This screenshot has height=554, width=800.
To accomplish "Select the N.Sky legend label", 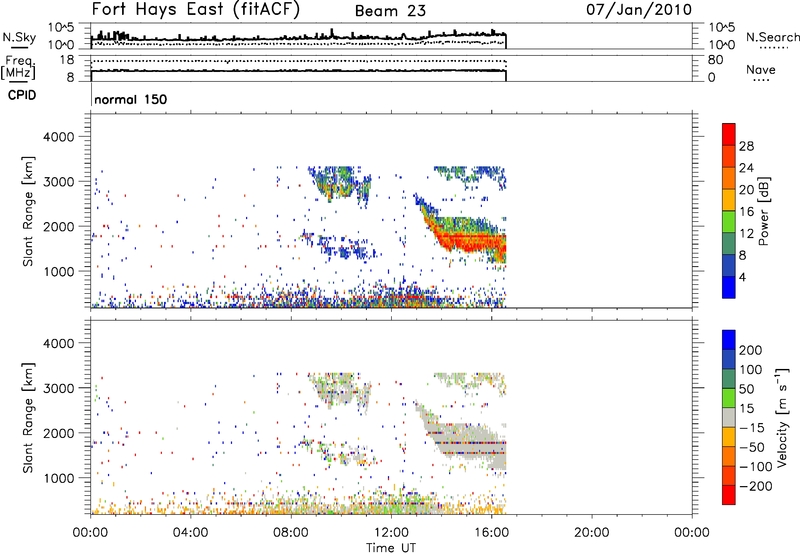I will click(x=19, y=38).
